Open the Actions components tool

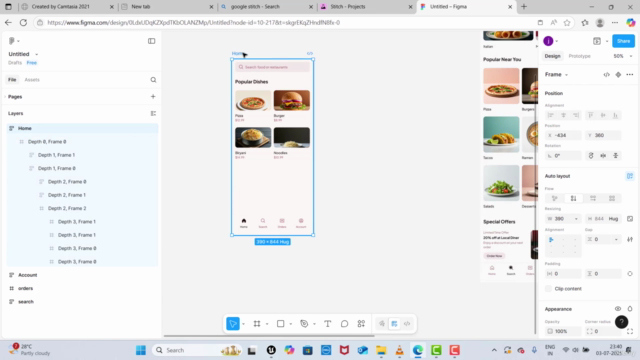pyautogui.click(x=361, y=324)
